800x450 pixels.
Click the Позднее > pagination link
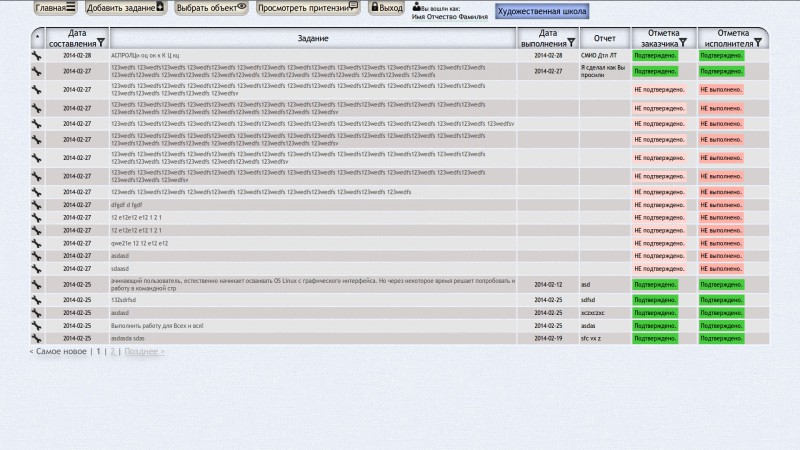click(x=144, y=352)
